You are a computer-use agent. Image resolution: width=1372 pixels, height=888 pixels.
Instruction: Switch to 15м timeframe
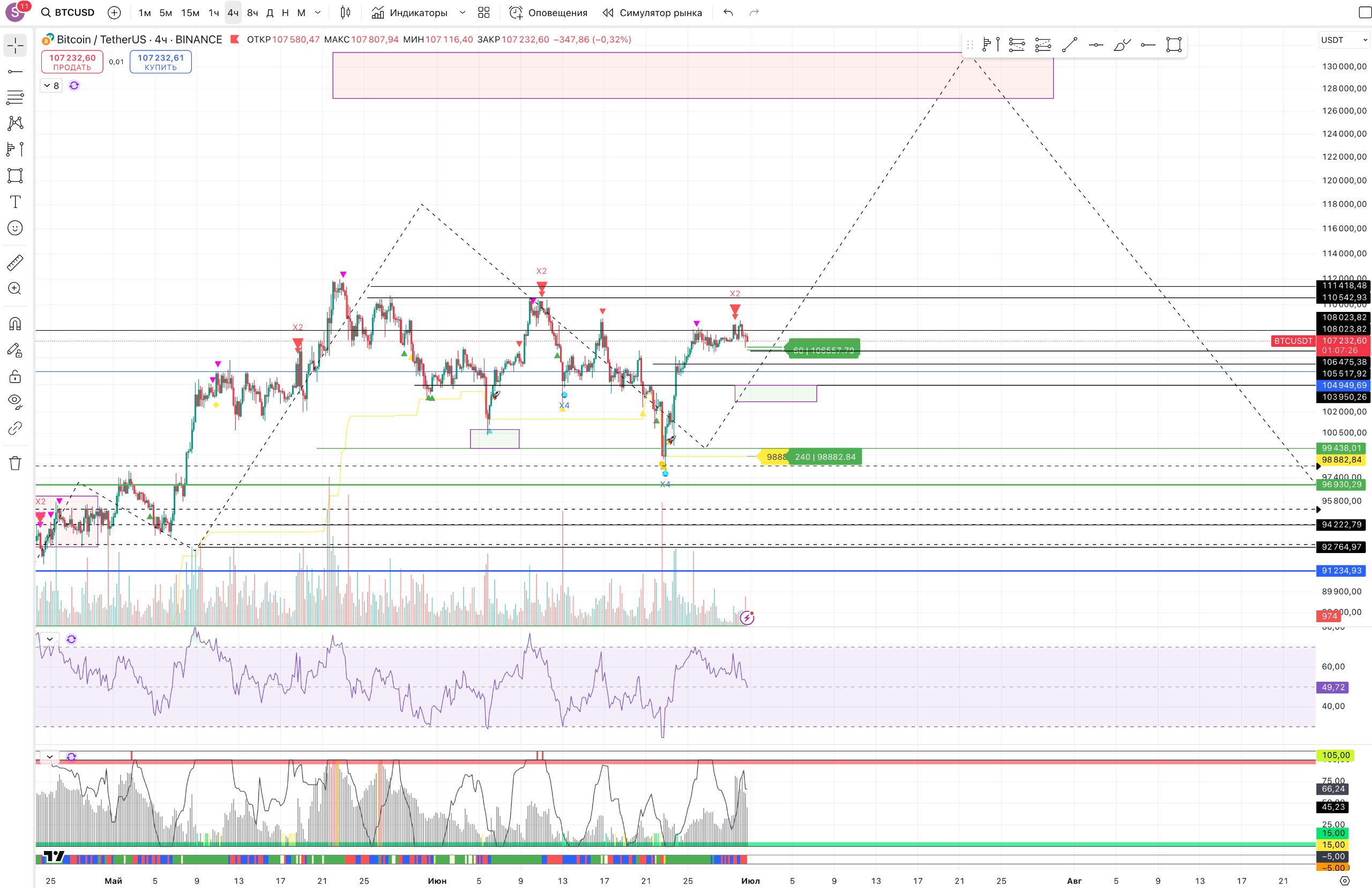(x=190, y=12)
